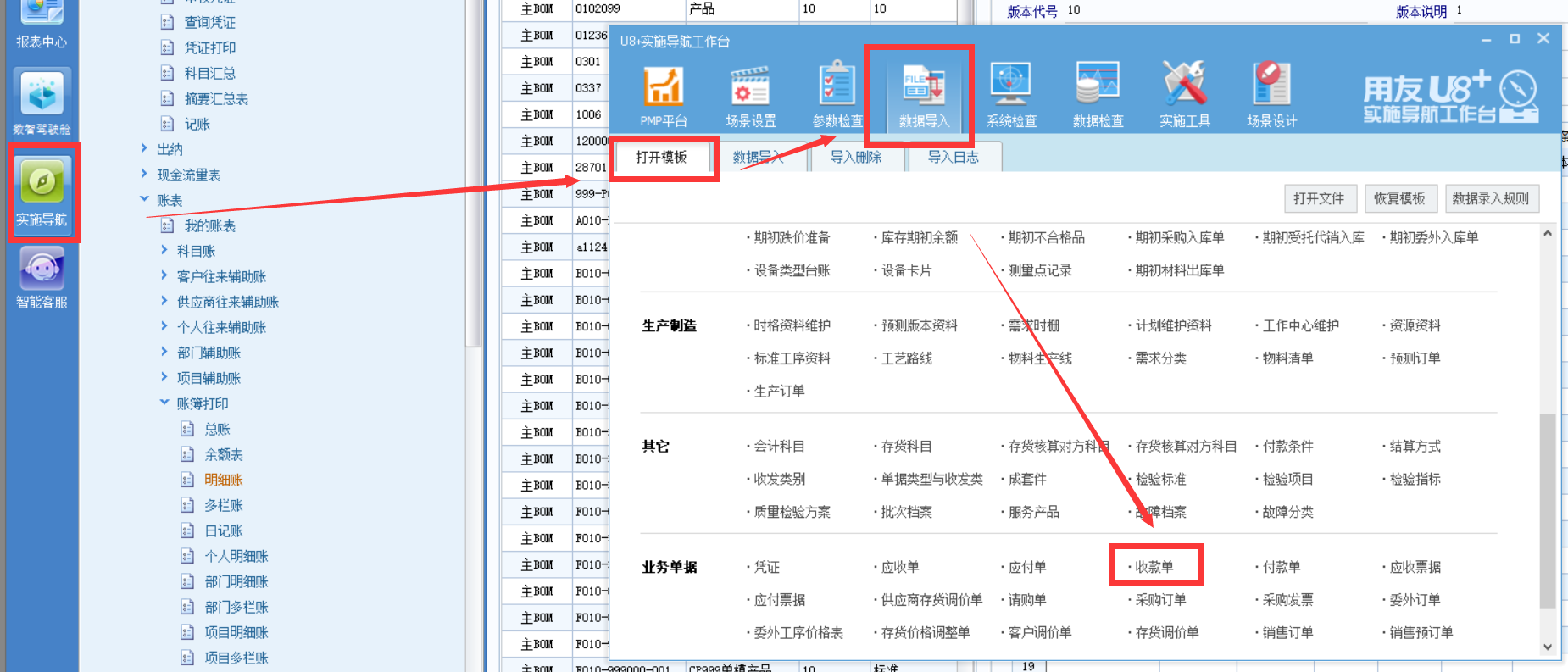Click the document icon beside 我的账表

click(167, 225)
